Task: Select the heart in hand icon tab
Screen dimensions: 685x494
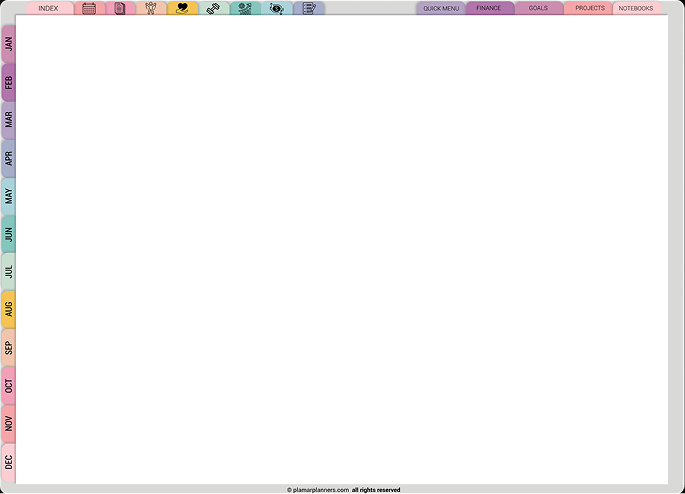Action: (x=182, y=8)
